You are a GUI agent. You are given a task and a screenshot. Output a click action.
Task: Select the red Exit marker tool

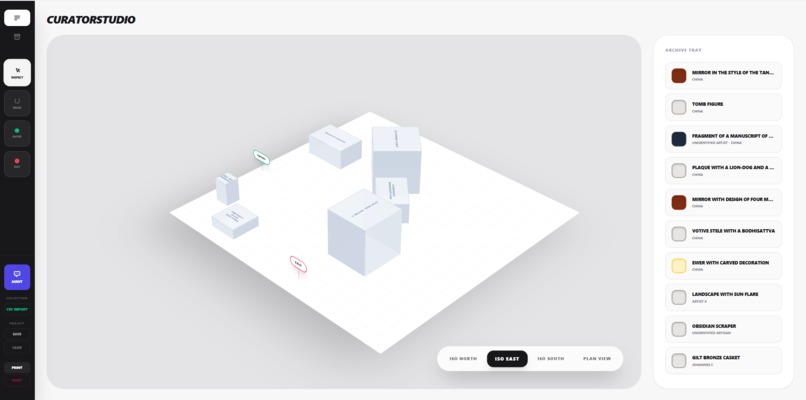(17, 164)
